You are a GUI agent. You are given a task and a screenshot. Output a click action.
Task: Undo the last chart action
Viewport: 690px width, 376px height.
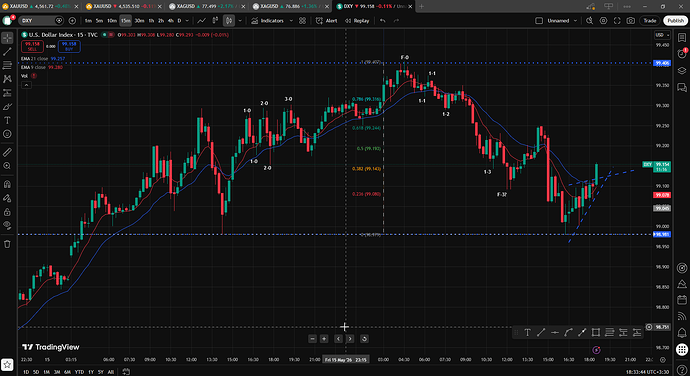(x=382, y=21)
